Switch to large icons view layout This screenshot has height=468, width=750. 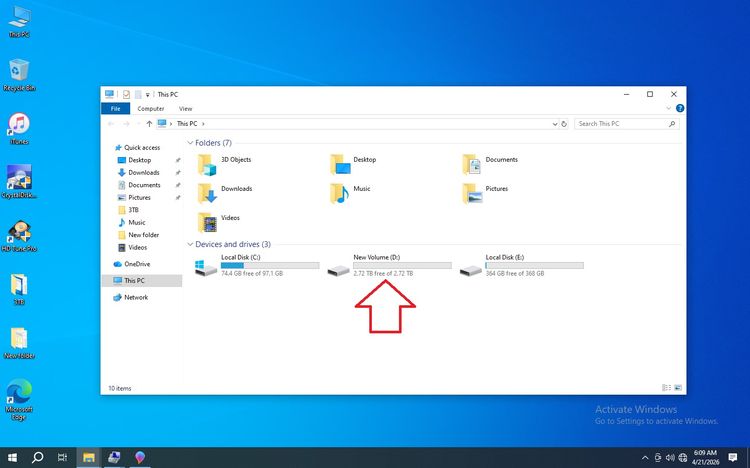point(678,388)
